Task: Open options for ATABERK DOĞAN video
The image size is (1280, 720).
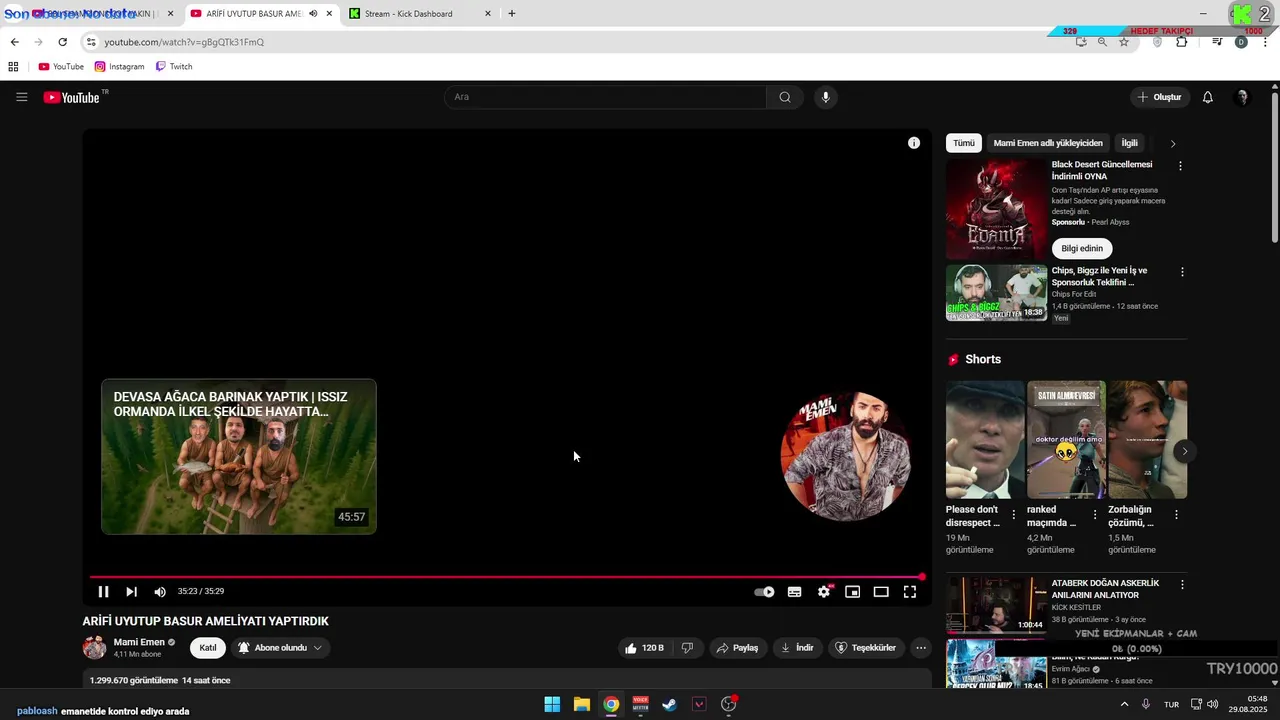Action: pos(1182,585)
